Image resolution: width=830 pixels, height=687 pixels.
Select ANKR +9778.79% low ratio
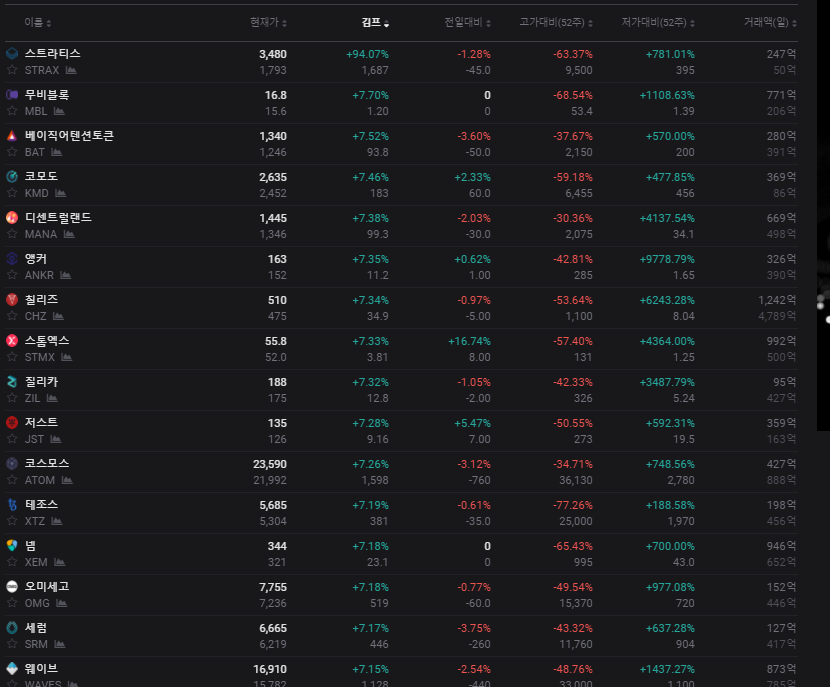(x=667, y=259)
